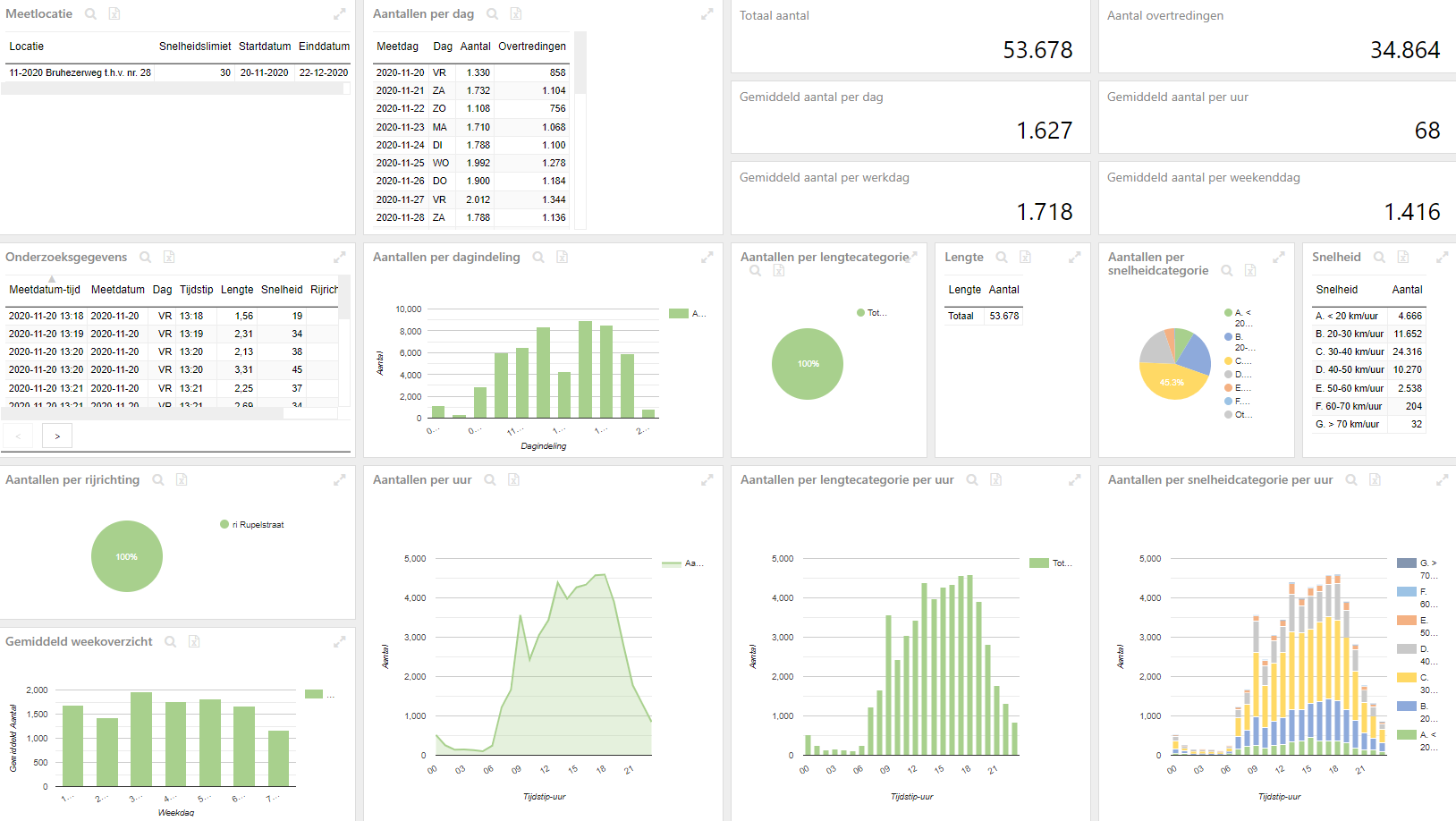Expand the Aantallen per uur chart fullscreen

707,480
